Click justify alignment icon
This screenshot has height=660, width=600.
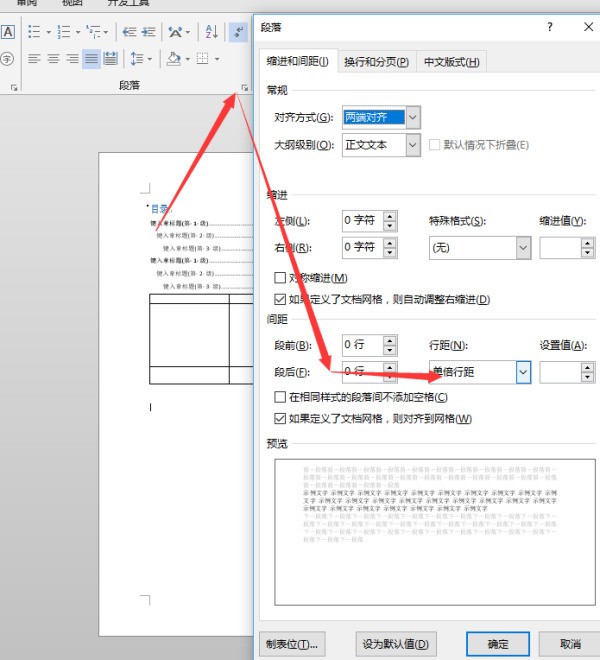[x=91, y=59]
